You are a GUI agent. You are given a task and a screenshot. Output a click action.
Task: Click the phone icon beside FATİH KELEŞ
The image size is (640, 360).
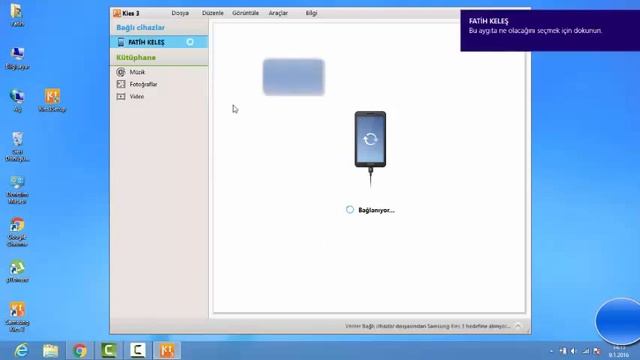point(121,42)
